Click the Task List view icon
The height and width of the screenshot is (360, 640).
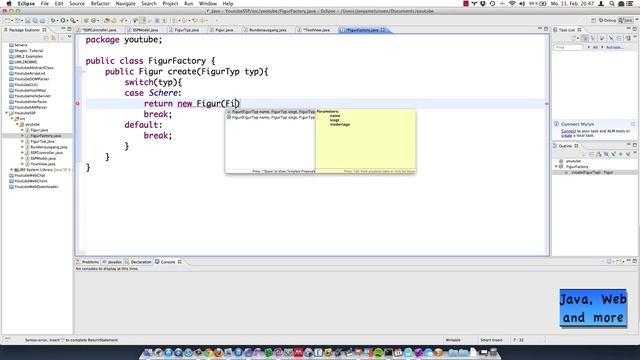[555, 30]
